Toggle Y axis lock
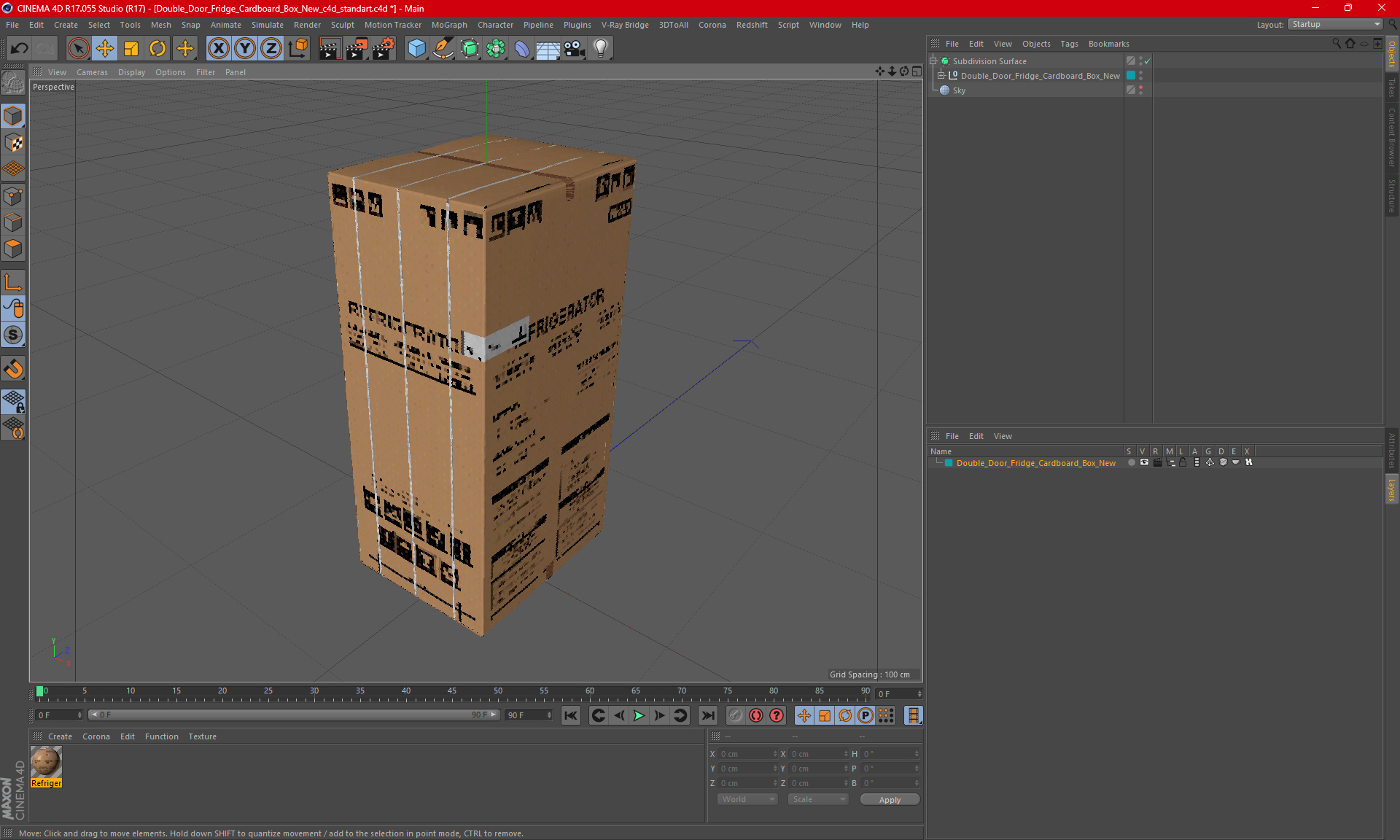The image size is (1400, 840). 245,49
